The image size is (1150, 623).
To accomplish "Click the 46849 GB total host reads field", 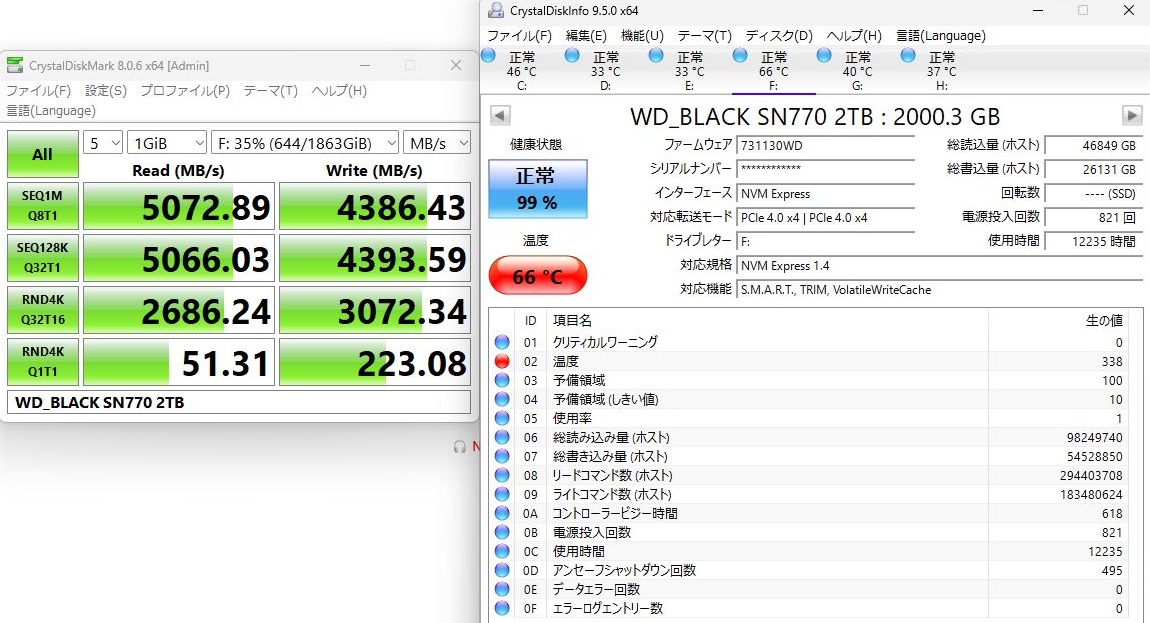I will click(x=1094, y=145).
